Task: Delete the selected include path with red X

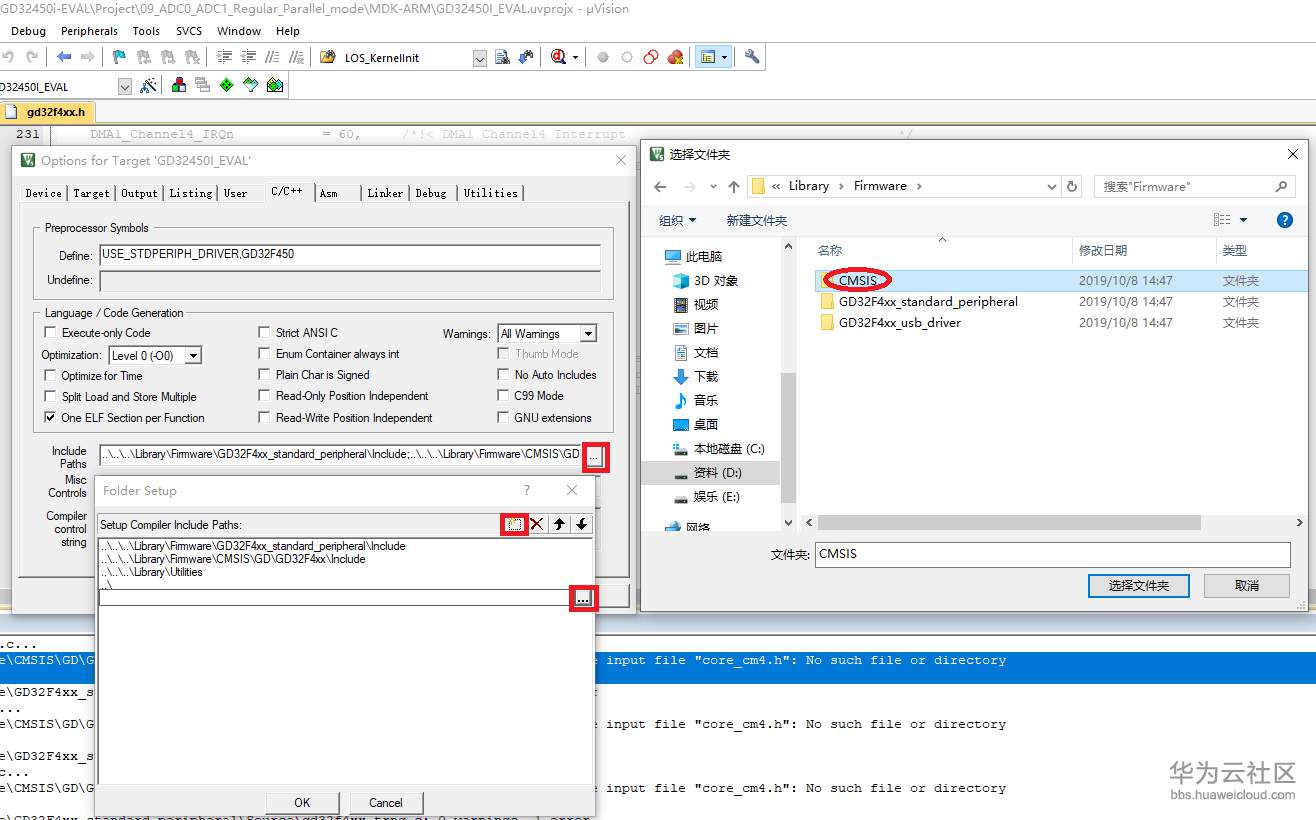Action: tap(537, 524)
